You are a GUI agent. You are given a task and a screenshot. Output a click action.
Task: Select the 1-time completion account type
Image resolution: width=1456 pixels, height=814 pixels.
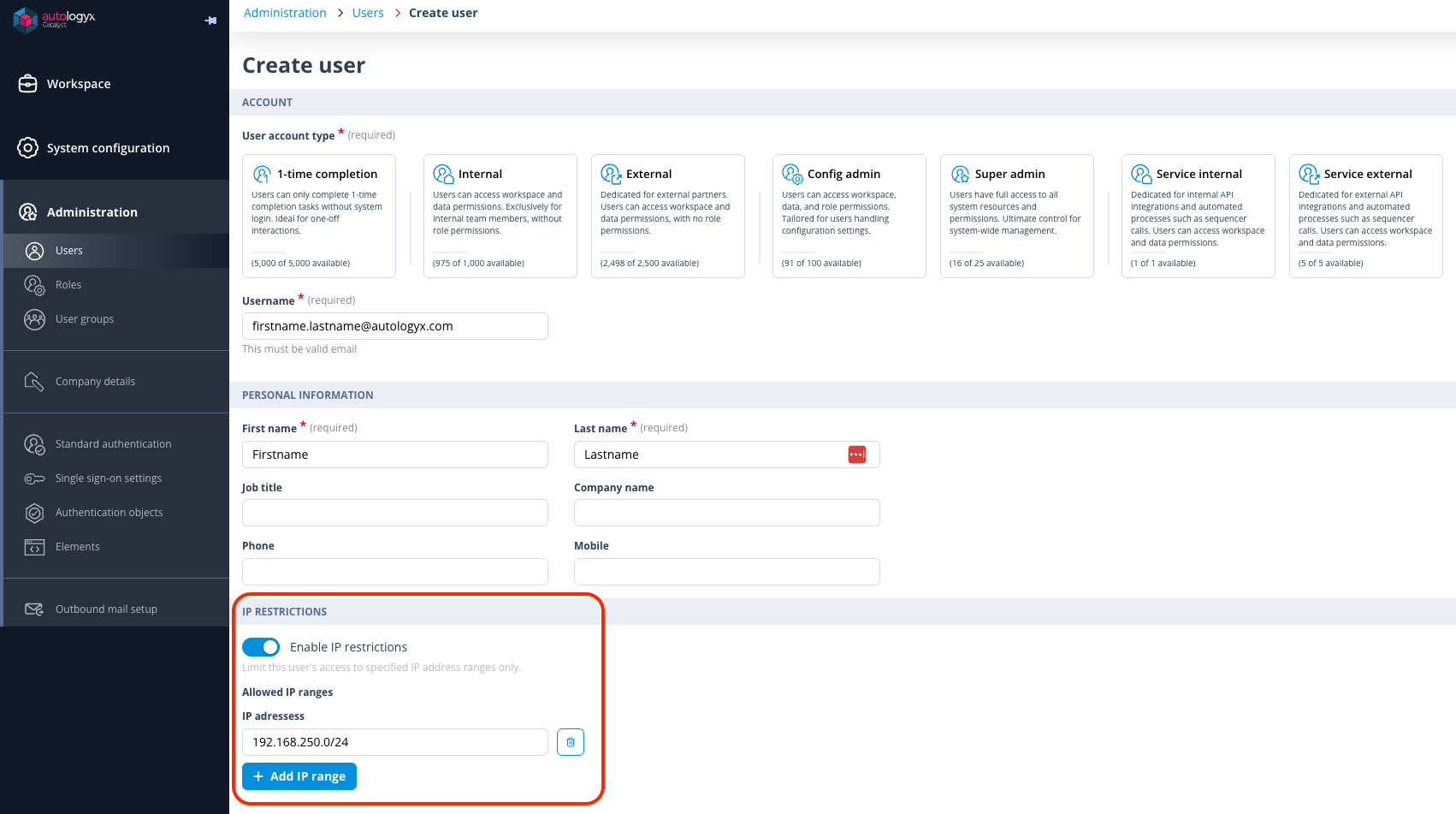[319, 216]
